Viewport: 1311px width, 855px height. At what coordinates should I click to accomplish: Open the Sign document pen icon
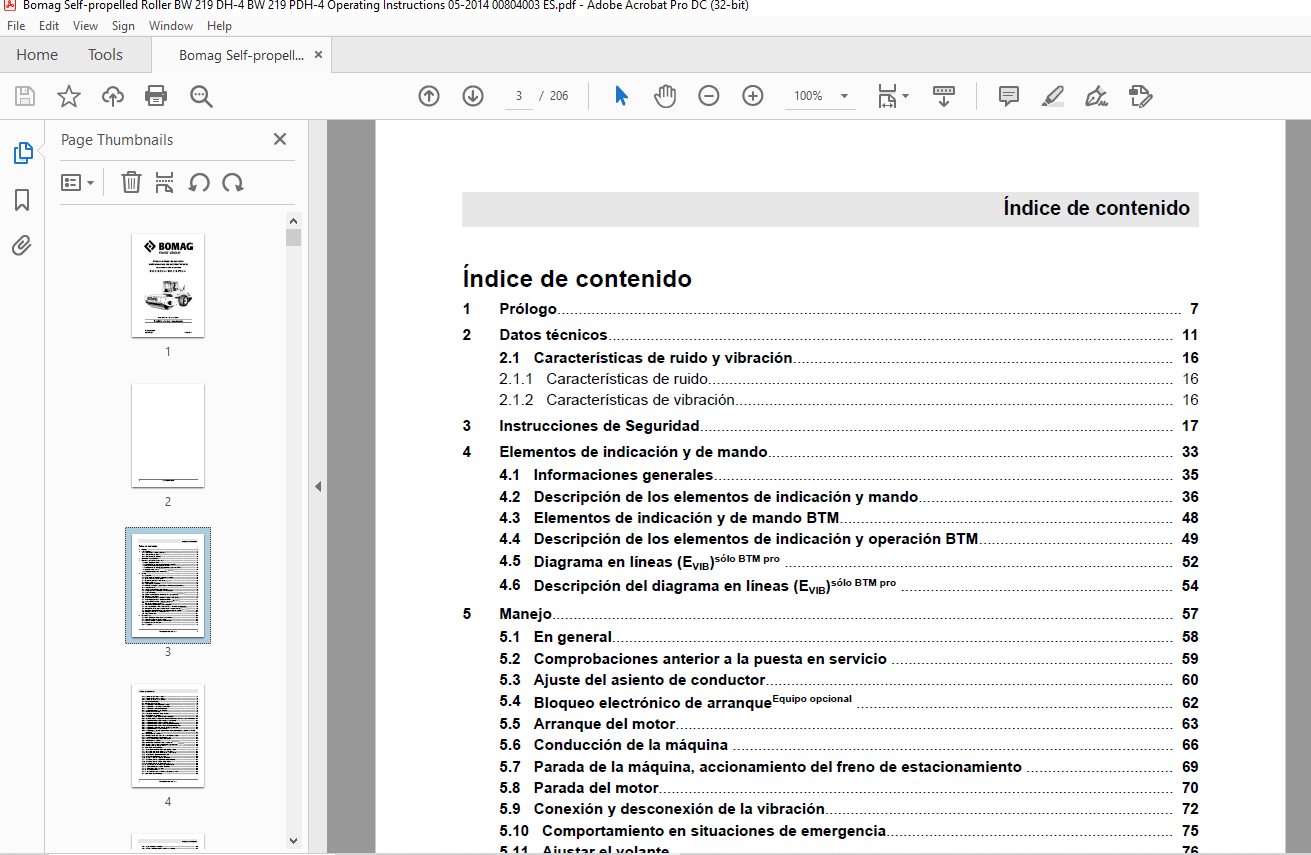(1096, 96)
